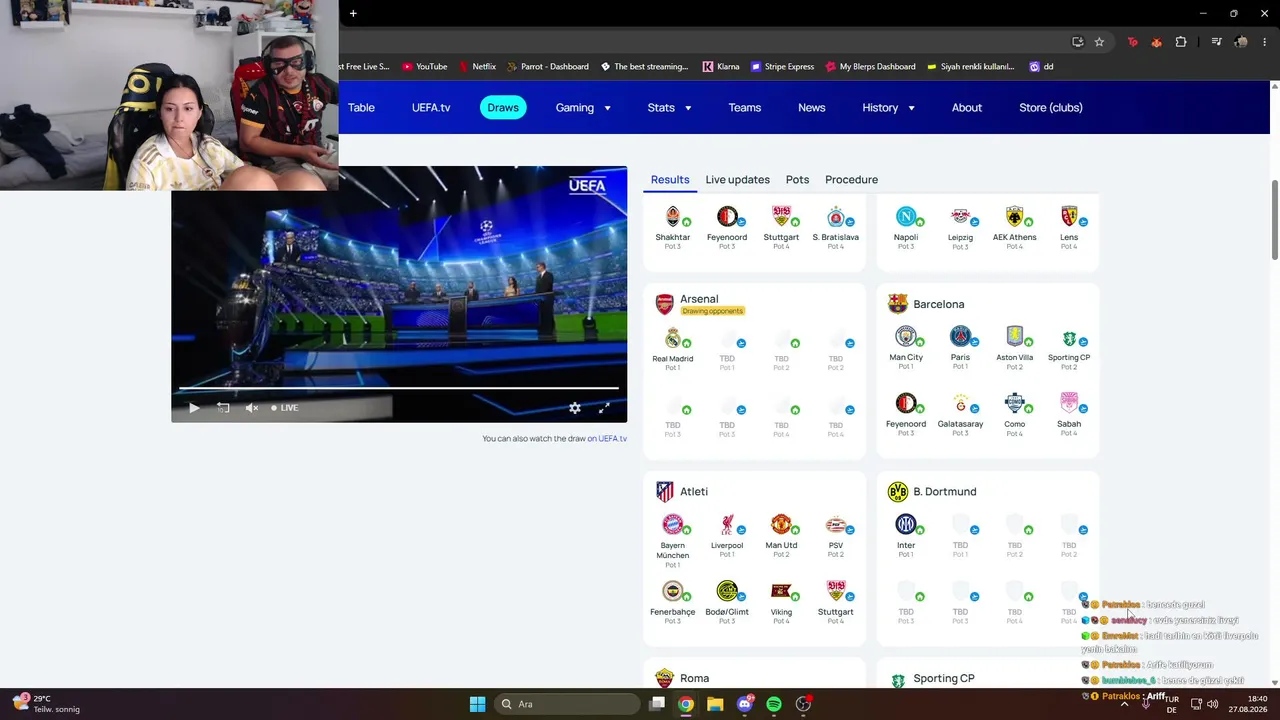Open Store (clubs) in navigation
This screenshot has width=1280, height=720.
click(1051, 108)
